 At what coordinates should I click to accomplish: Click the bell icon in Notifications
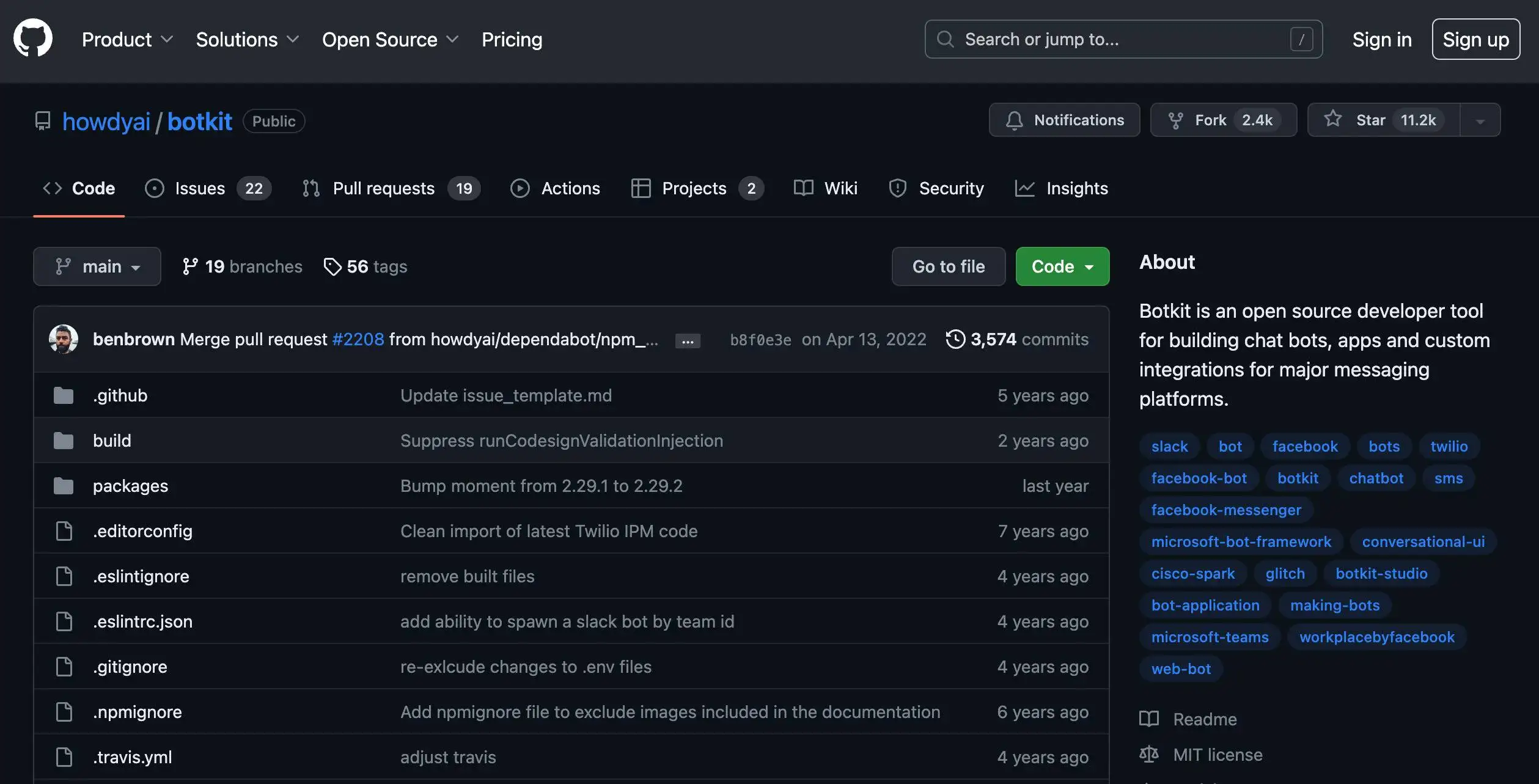[1014, 120]
